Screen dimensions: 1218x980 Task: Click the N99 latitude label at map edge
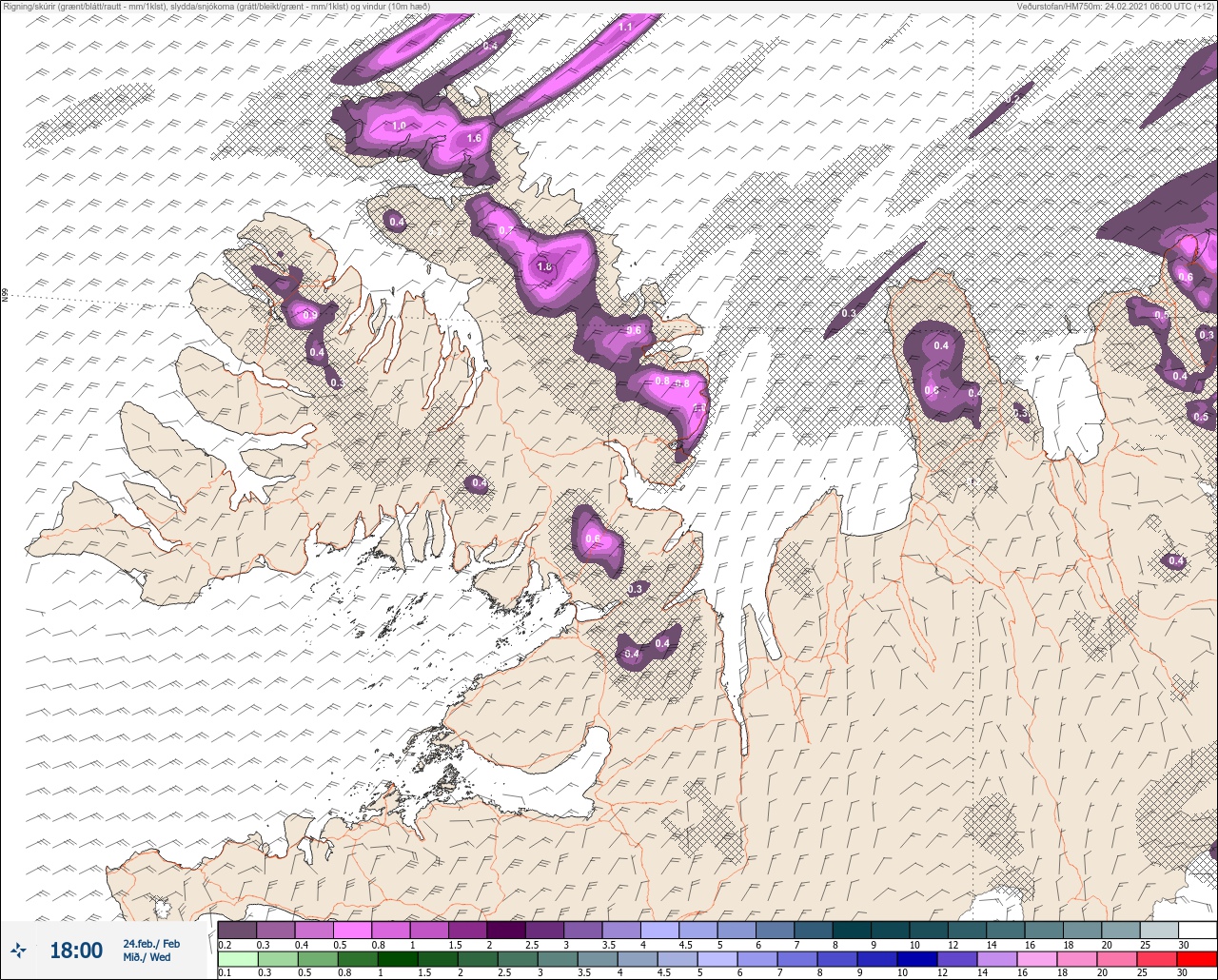[5, 295]
